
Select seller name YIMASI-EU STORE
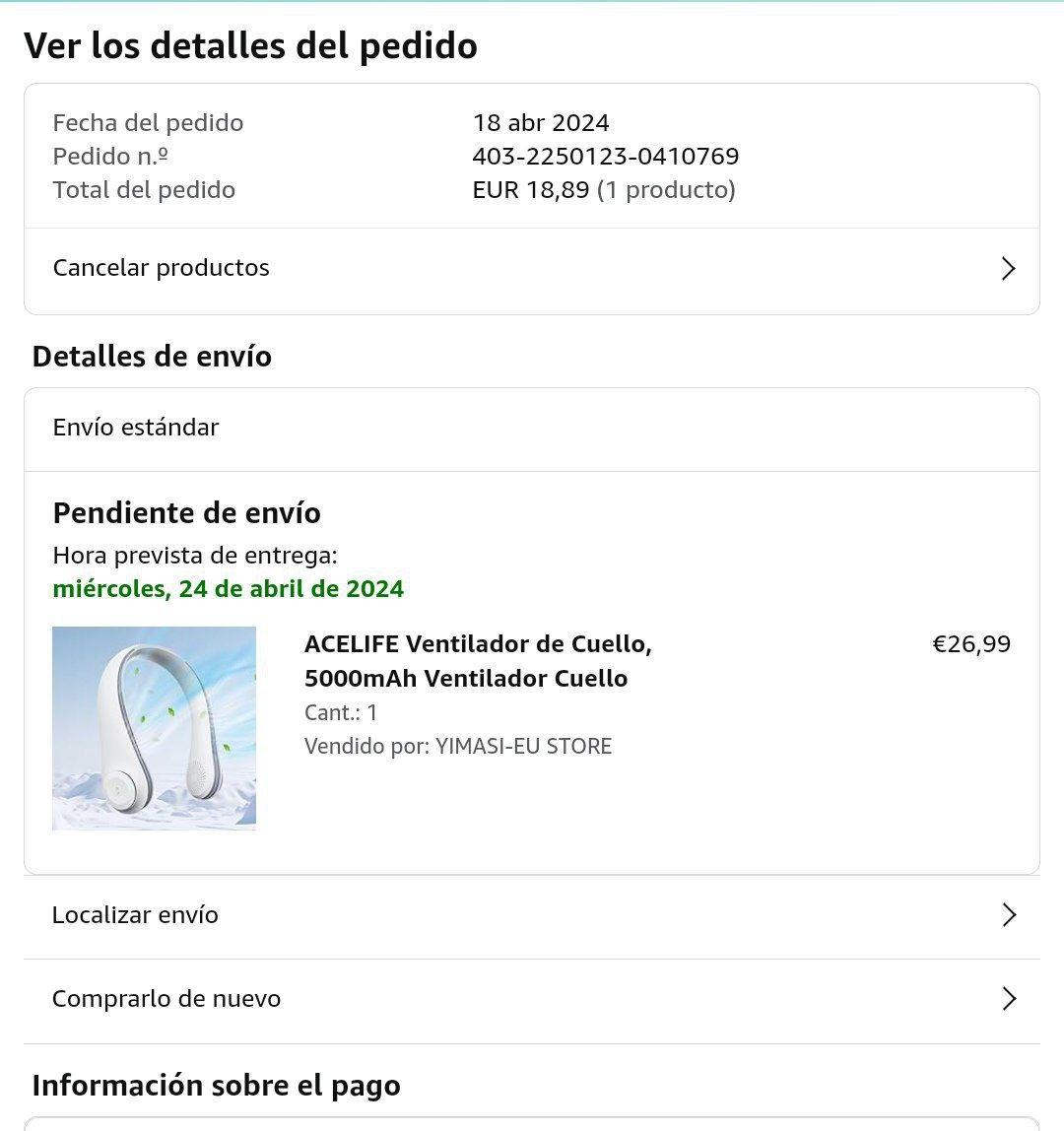pos(523,746)
